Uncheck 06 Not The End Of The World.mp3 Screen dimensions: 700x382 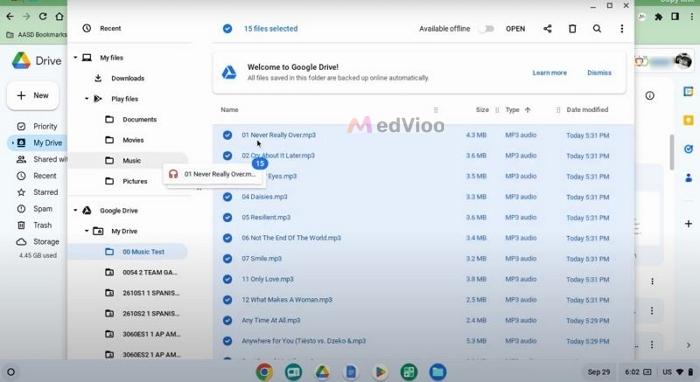click(227, 238)
